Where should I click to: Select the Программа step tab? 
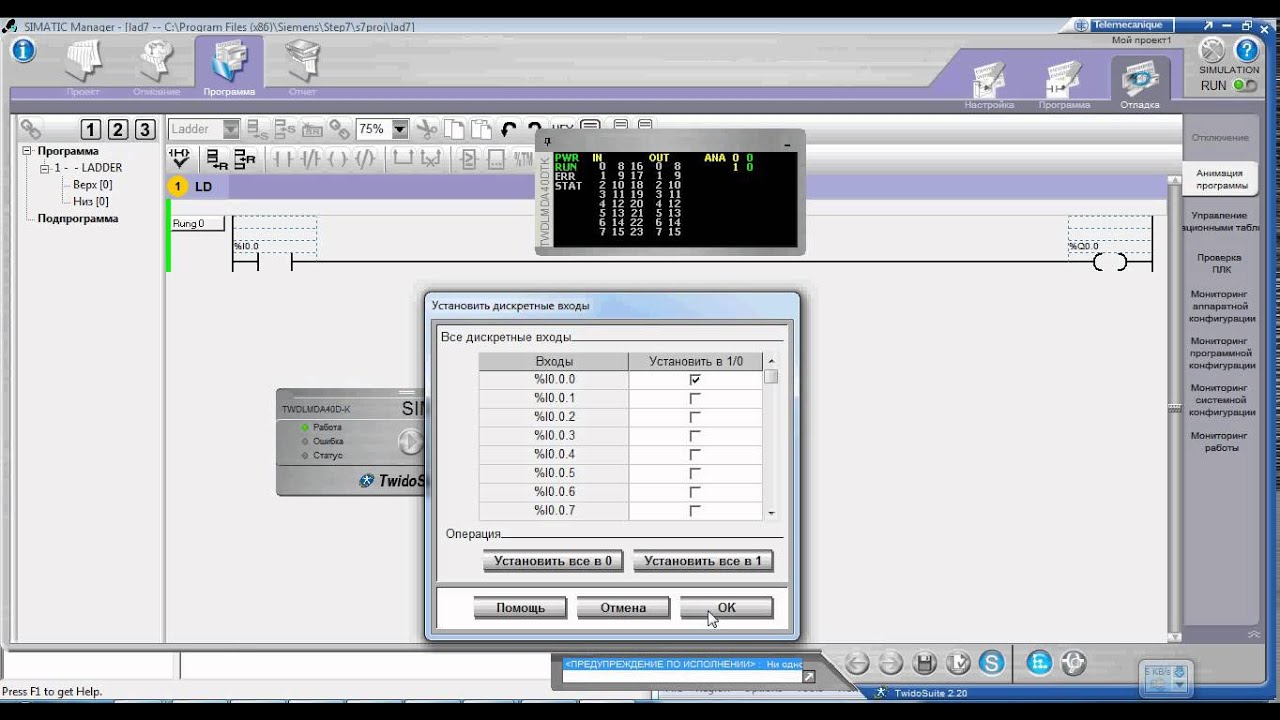(x=230, y=67)
